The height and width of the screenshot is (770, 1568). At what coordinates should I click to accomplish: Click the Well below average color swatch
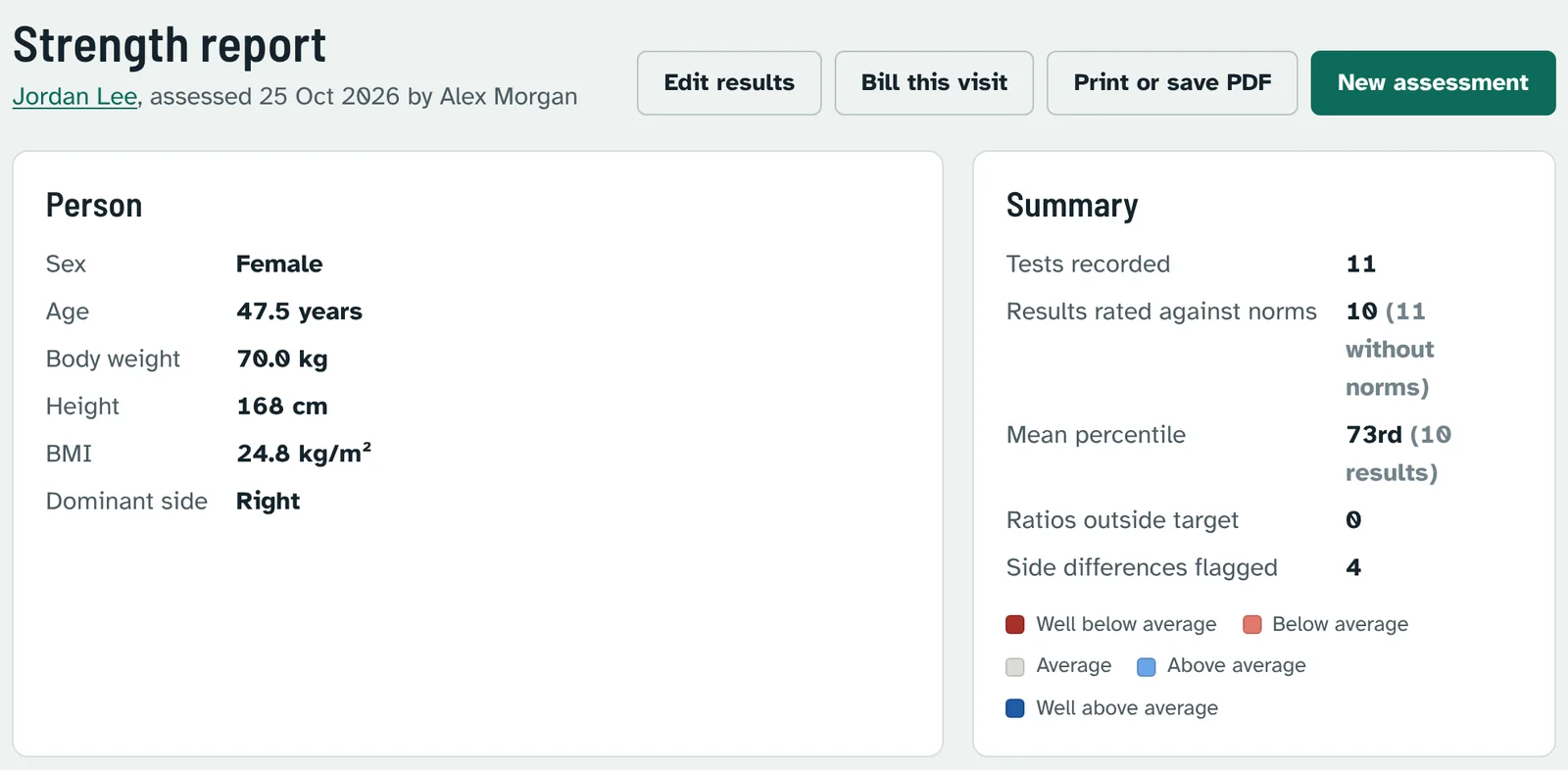point(1015,624)
